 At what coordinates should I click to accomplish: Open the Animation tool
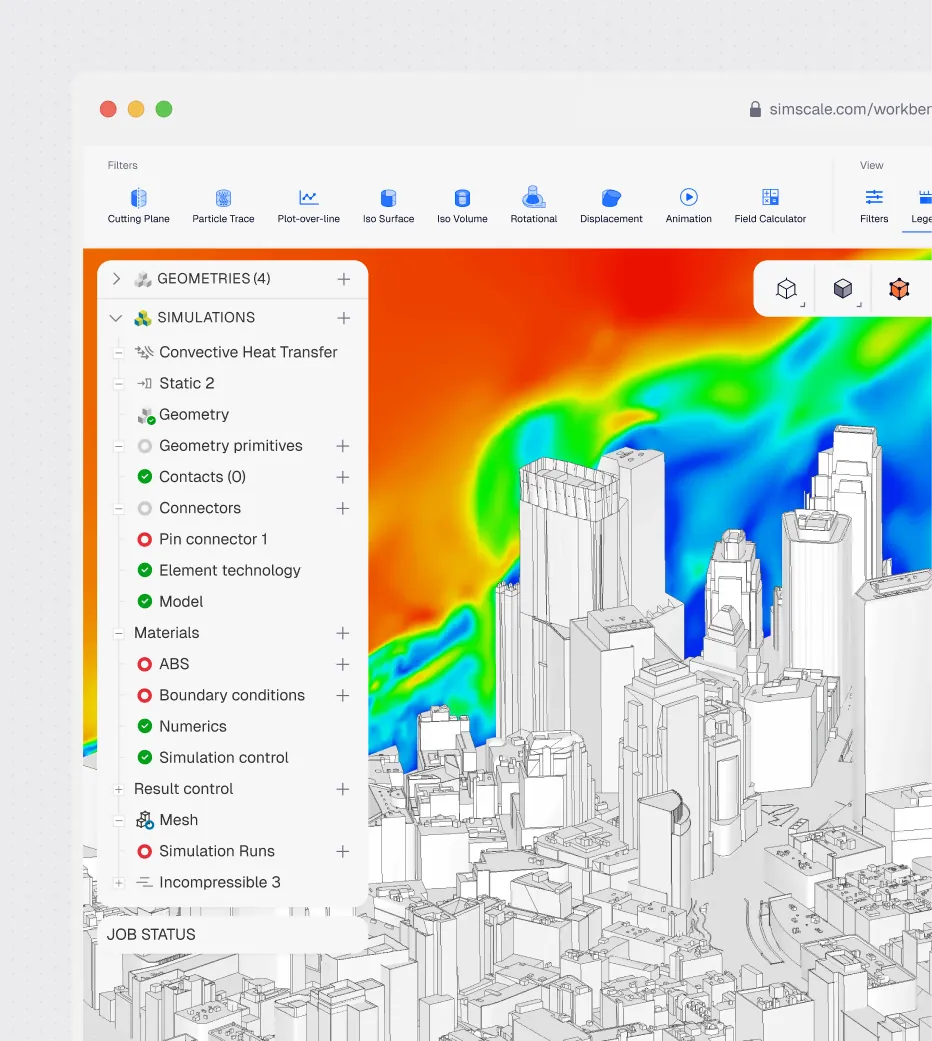688,205
